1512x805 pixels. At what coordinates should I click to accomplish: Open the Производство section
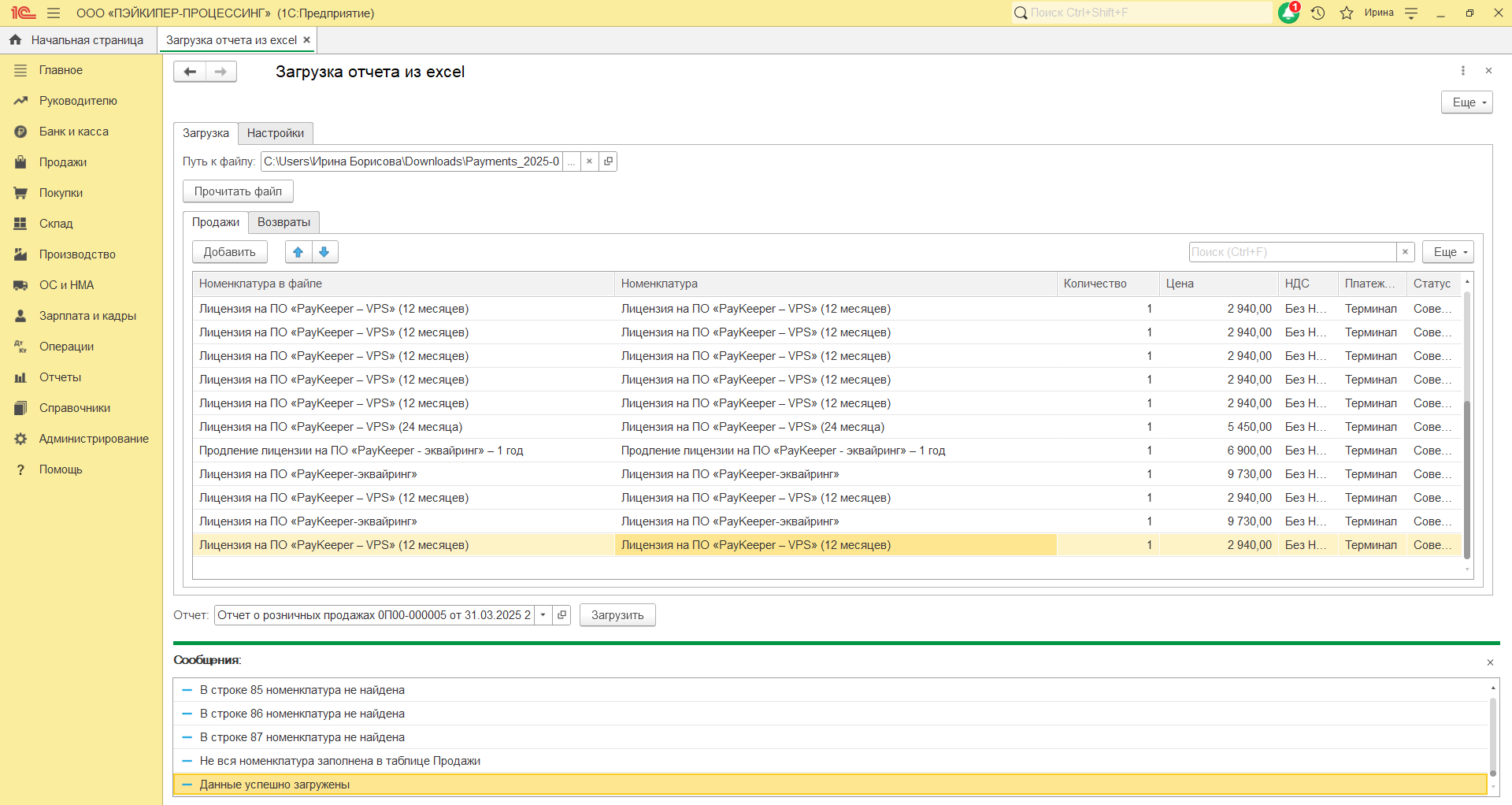coord(77,254)
